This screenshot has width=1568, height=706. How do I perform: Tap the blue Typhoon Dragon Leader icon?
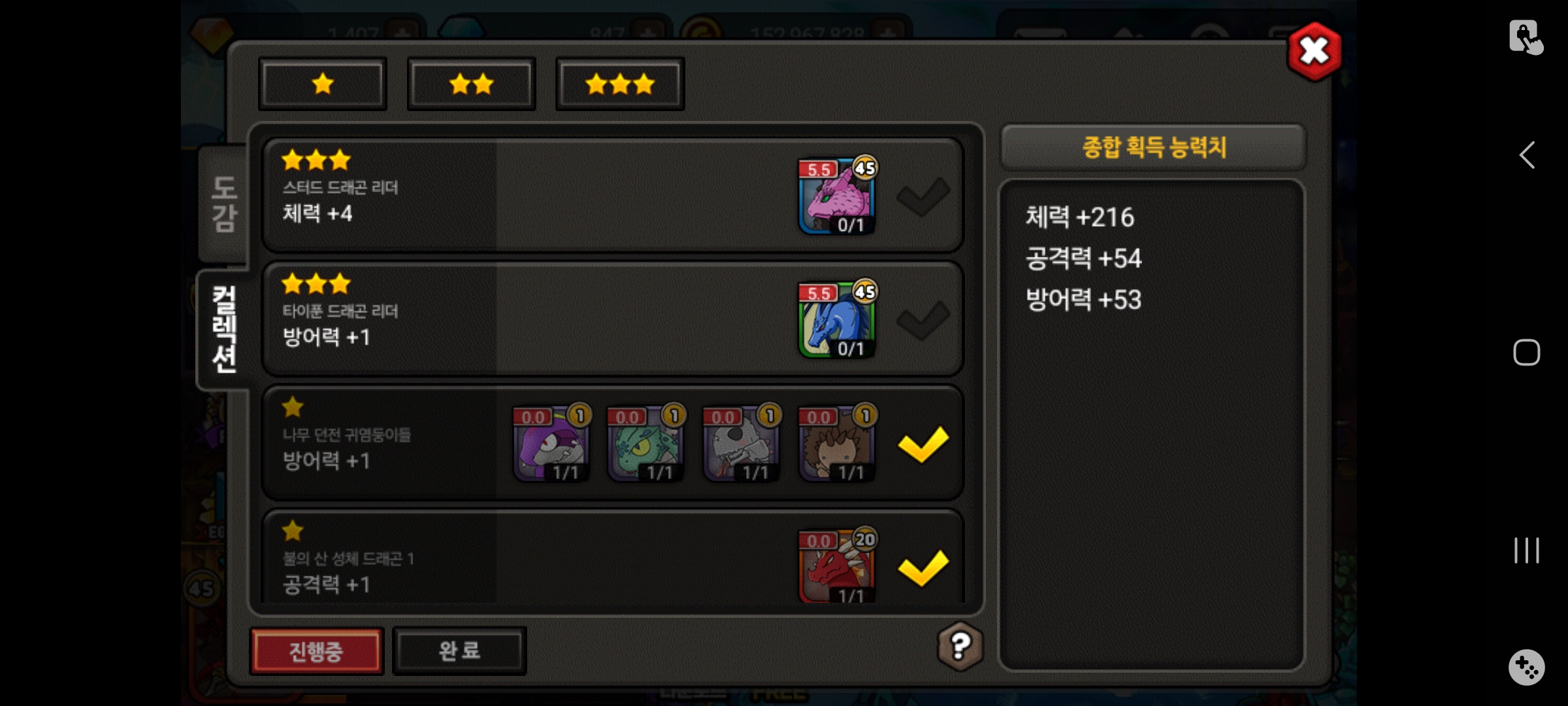(x=837, y=319)
